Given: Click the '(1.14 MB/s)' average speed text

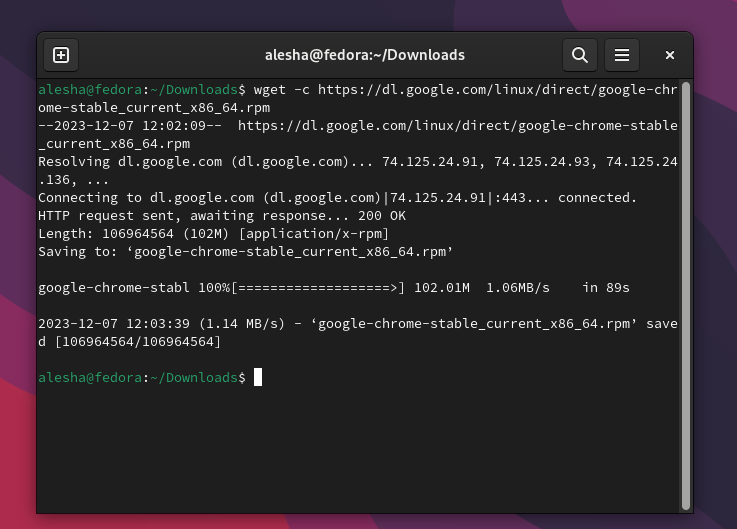Looking at the screenshot, I should 242,324.
